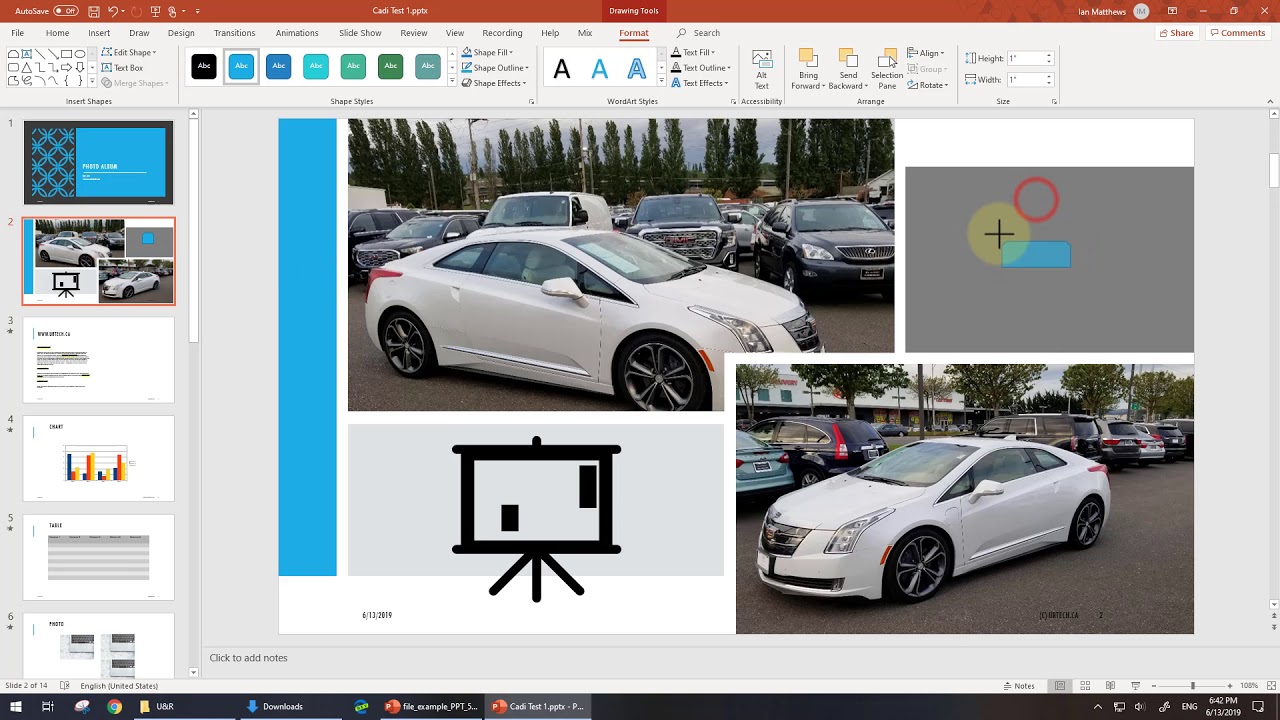
Task: Click the Share button
Action: pyautogui.click(x=1176, y=33)
